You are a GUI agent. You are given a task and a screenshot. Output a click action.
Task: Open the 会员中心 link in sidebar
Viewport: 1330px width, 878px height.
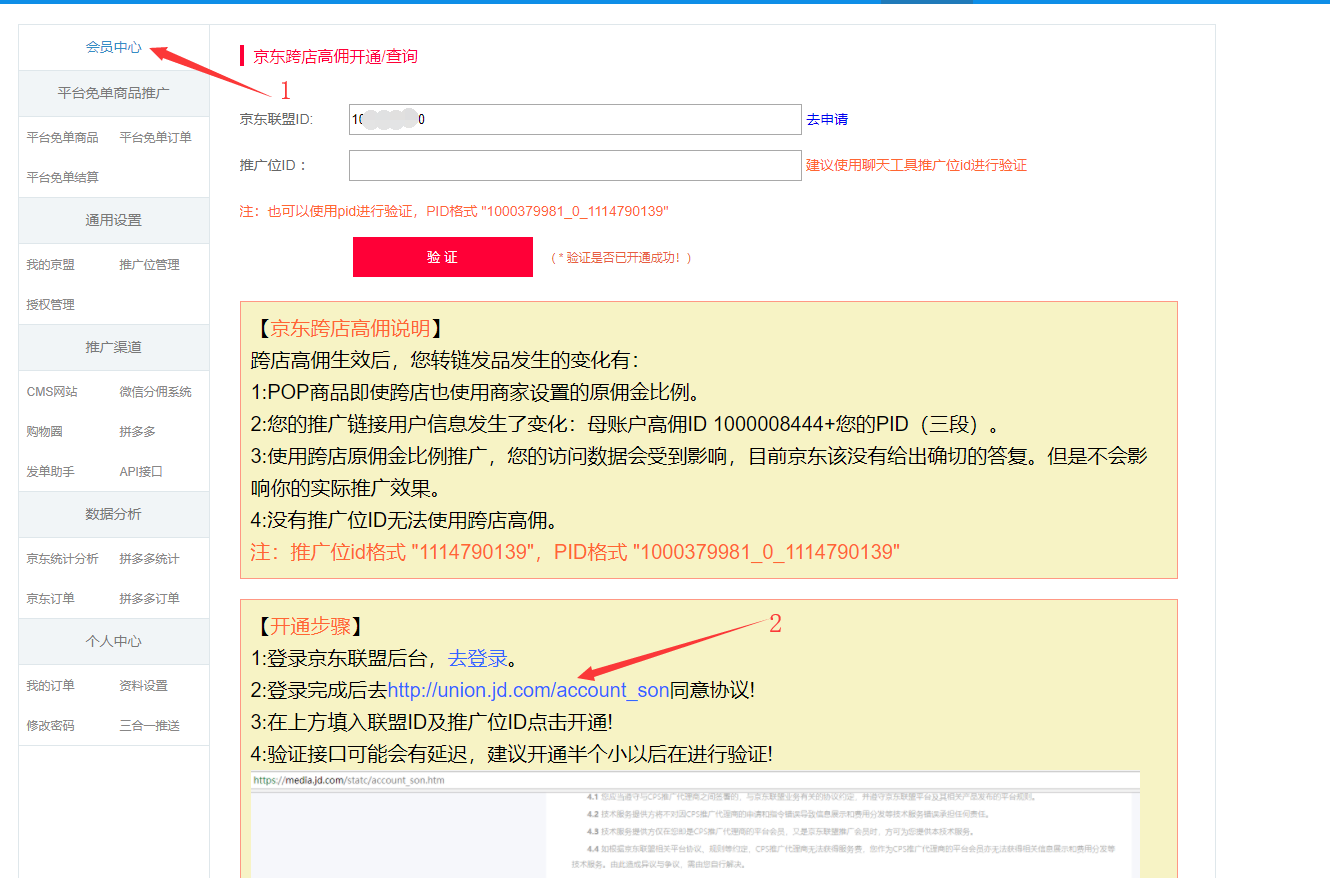tap(113, 47)
